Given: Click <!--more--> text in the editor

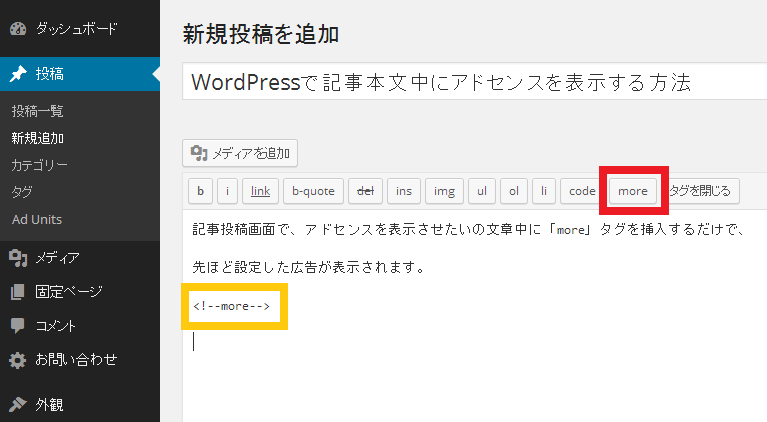Looking at the screenshot, I should 231,306.
